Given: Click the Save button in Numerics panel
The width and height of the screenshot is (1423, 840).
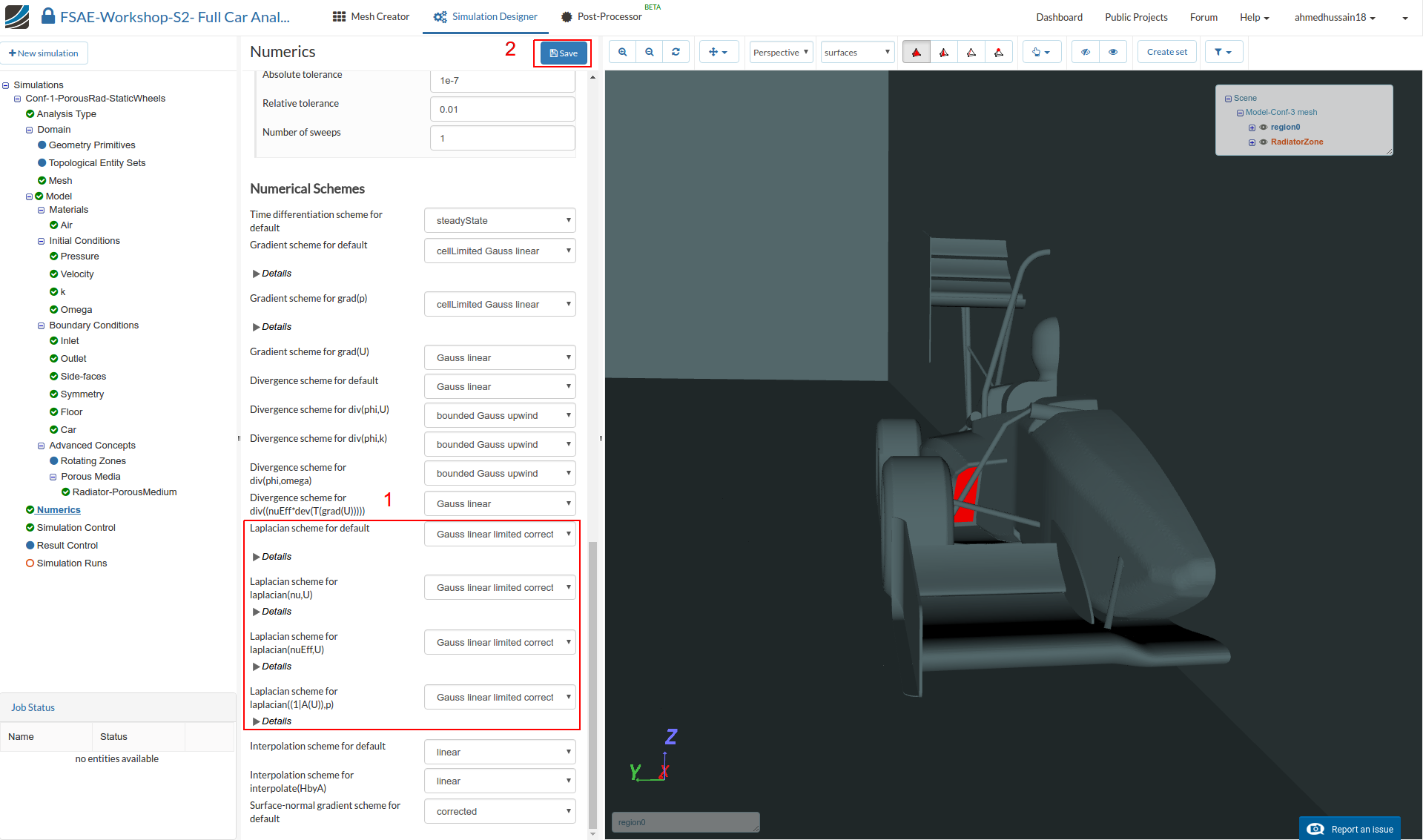Looking at the screenshot, I should (562, 52).
